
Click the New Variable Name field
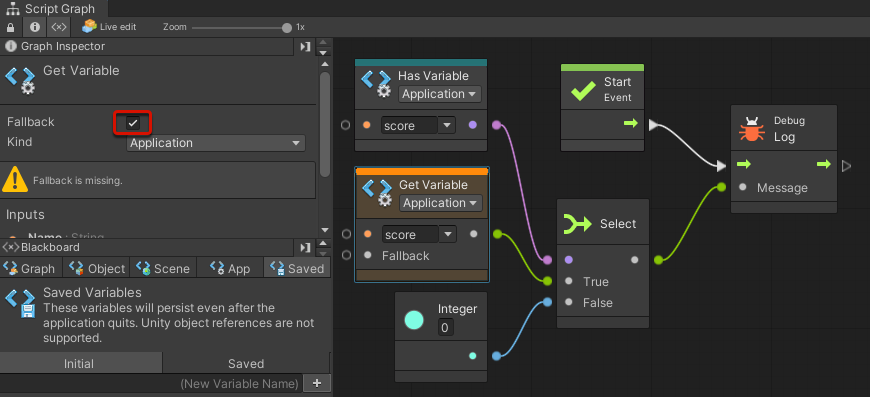(151, 384)
